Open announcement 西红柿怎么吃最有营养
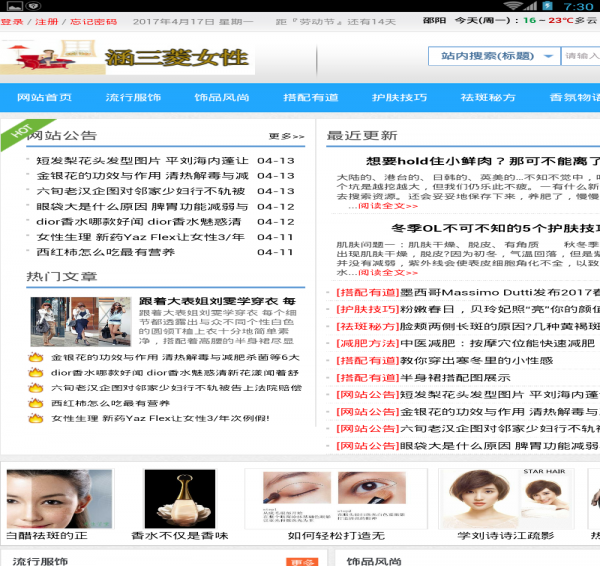This screenshot has width=600, height=566. [106, 252]
